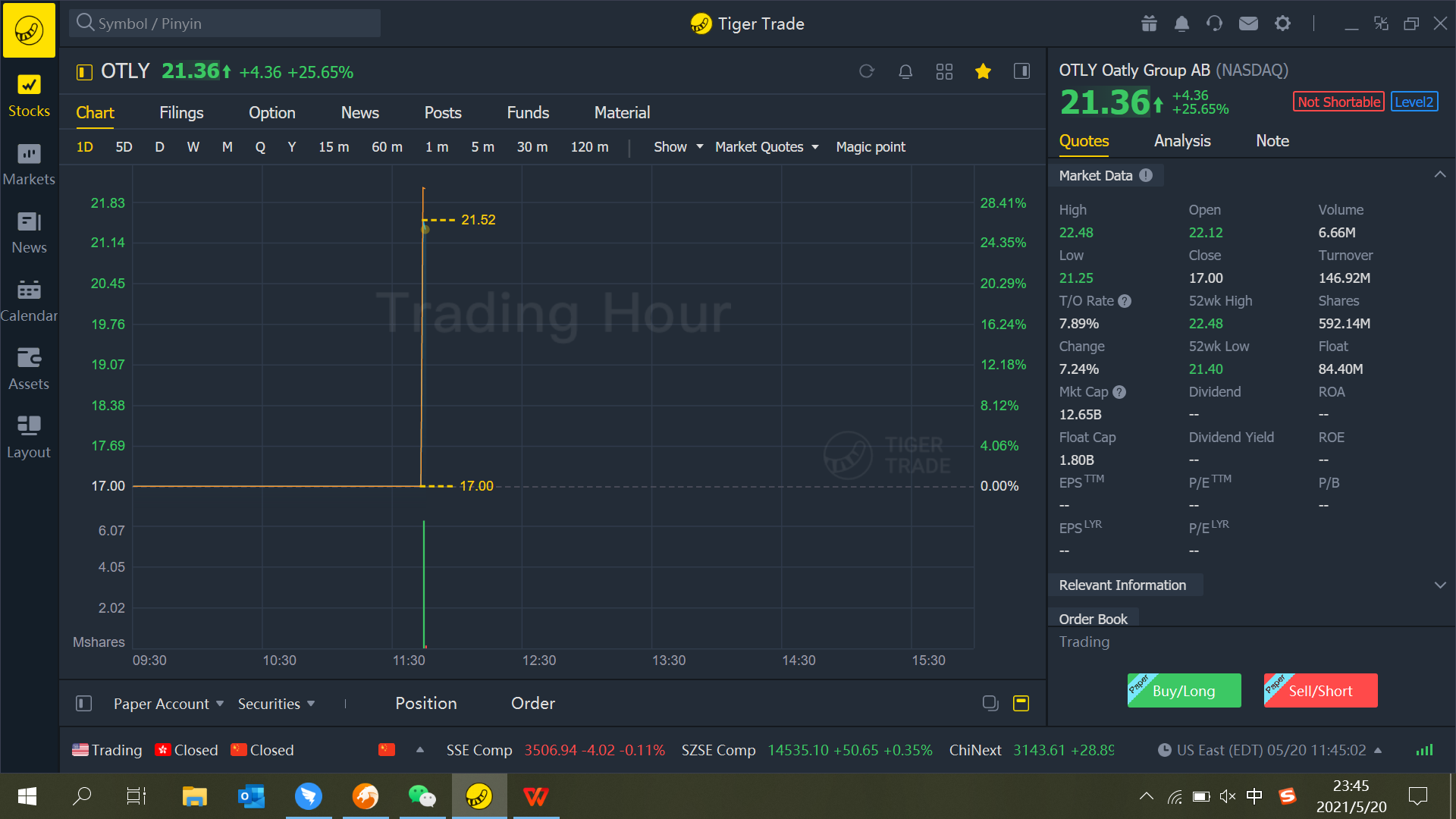This screenshot has width=1456, height=819.
Task: Open the multi-chart grid view
Action: pos(944,71)
